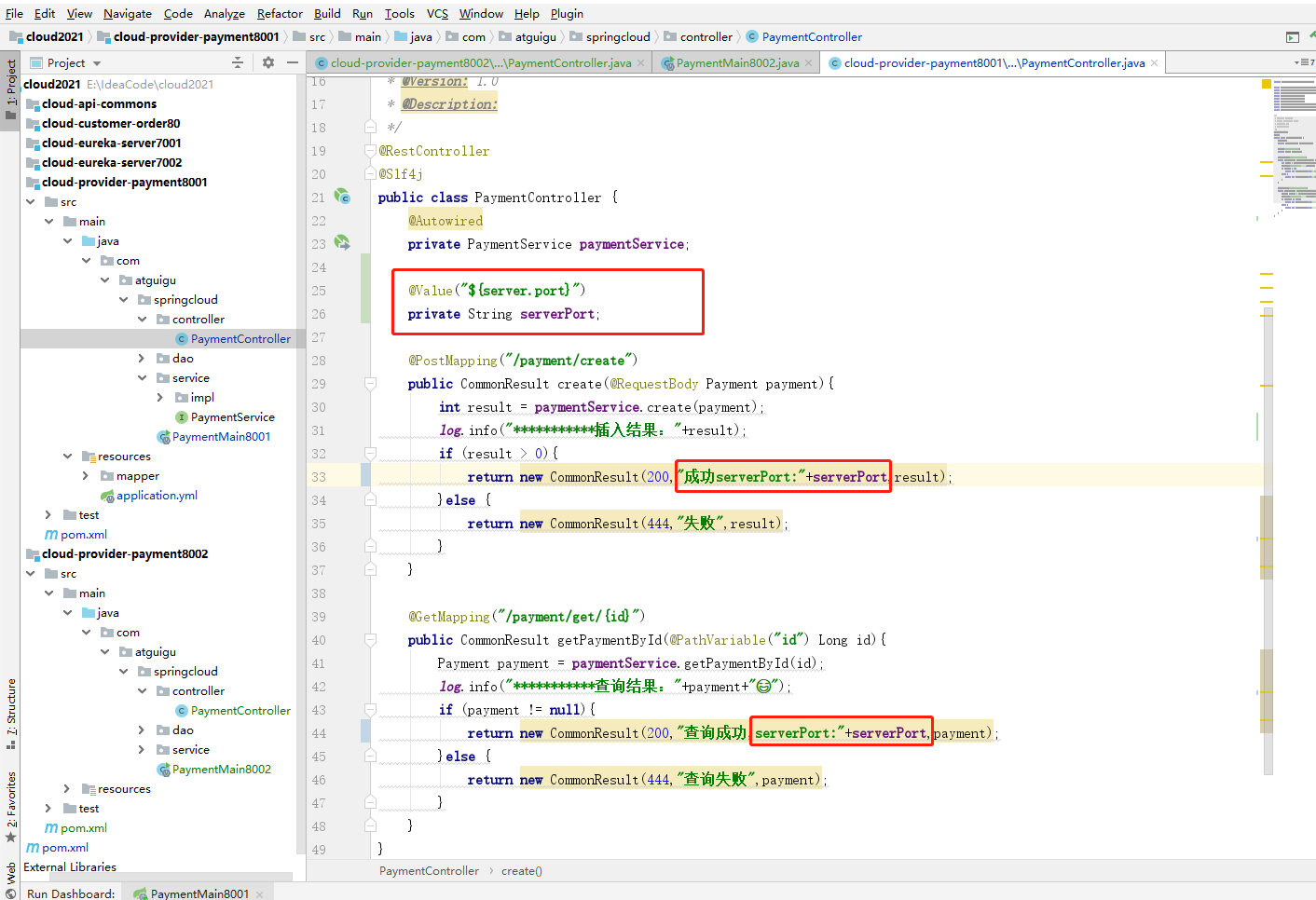This screenshot has height=900, width=1316.
Task: Select cloud-api-commons module
Action: click(x=99, y=103)
